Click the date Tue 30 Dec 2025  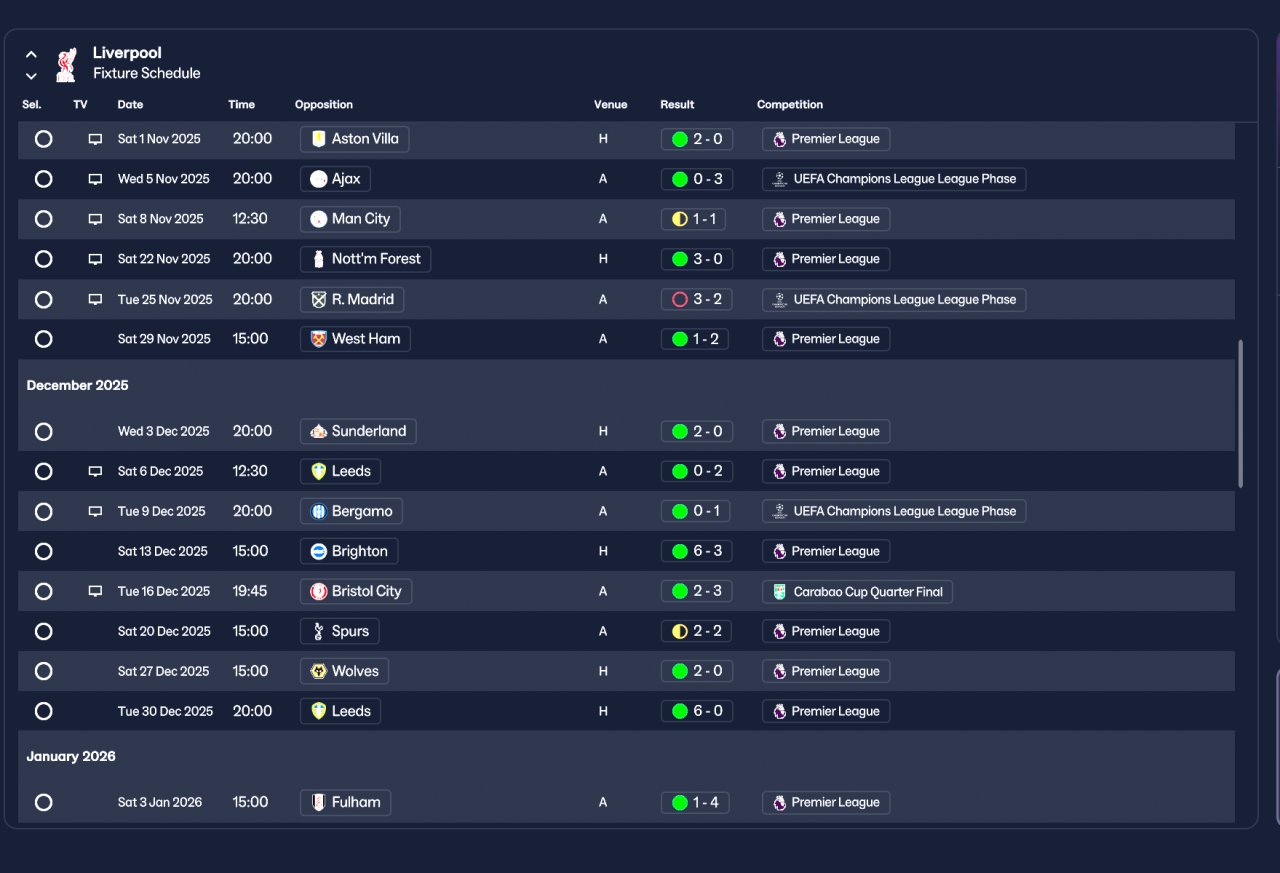(165, 711)
